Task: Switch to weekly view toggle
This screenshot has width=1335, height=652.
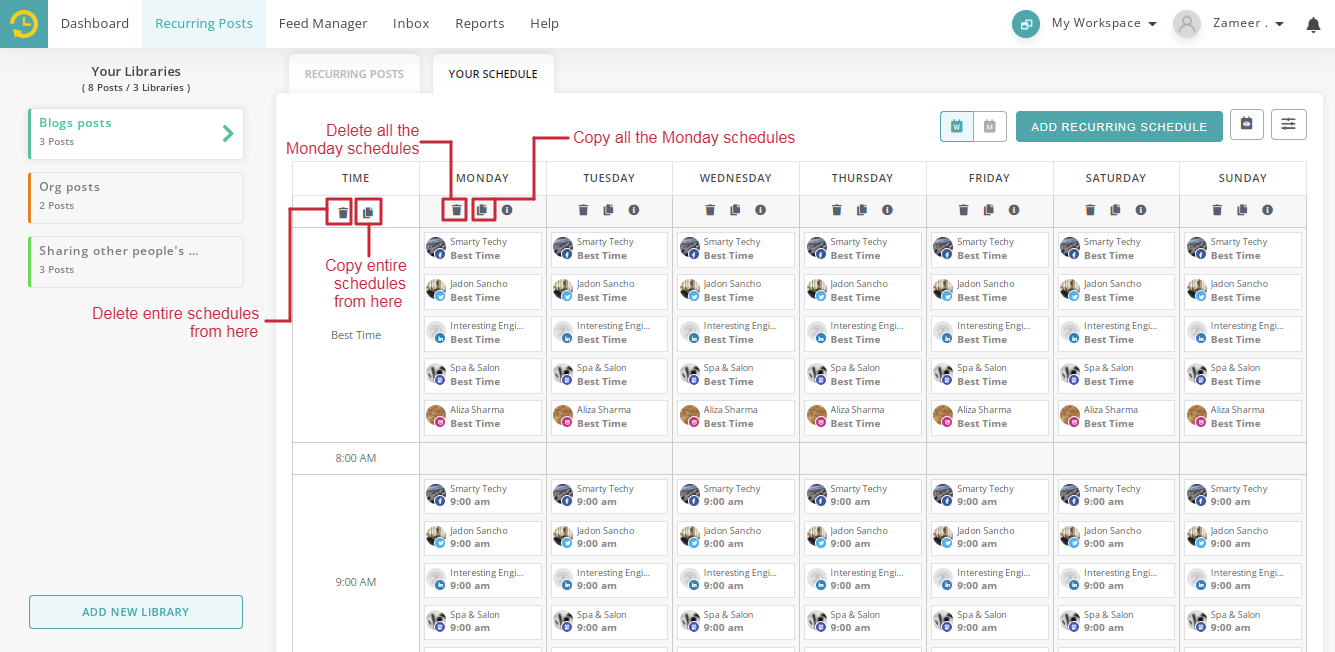Action: tap(957, 126)
